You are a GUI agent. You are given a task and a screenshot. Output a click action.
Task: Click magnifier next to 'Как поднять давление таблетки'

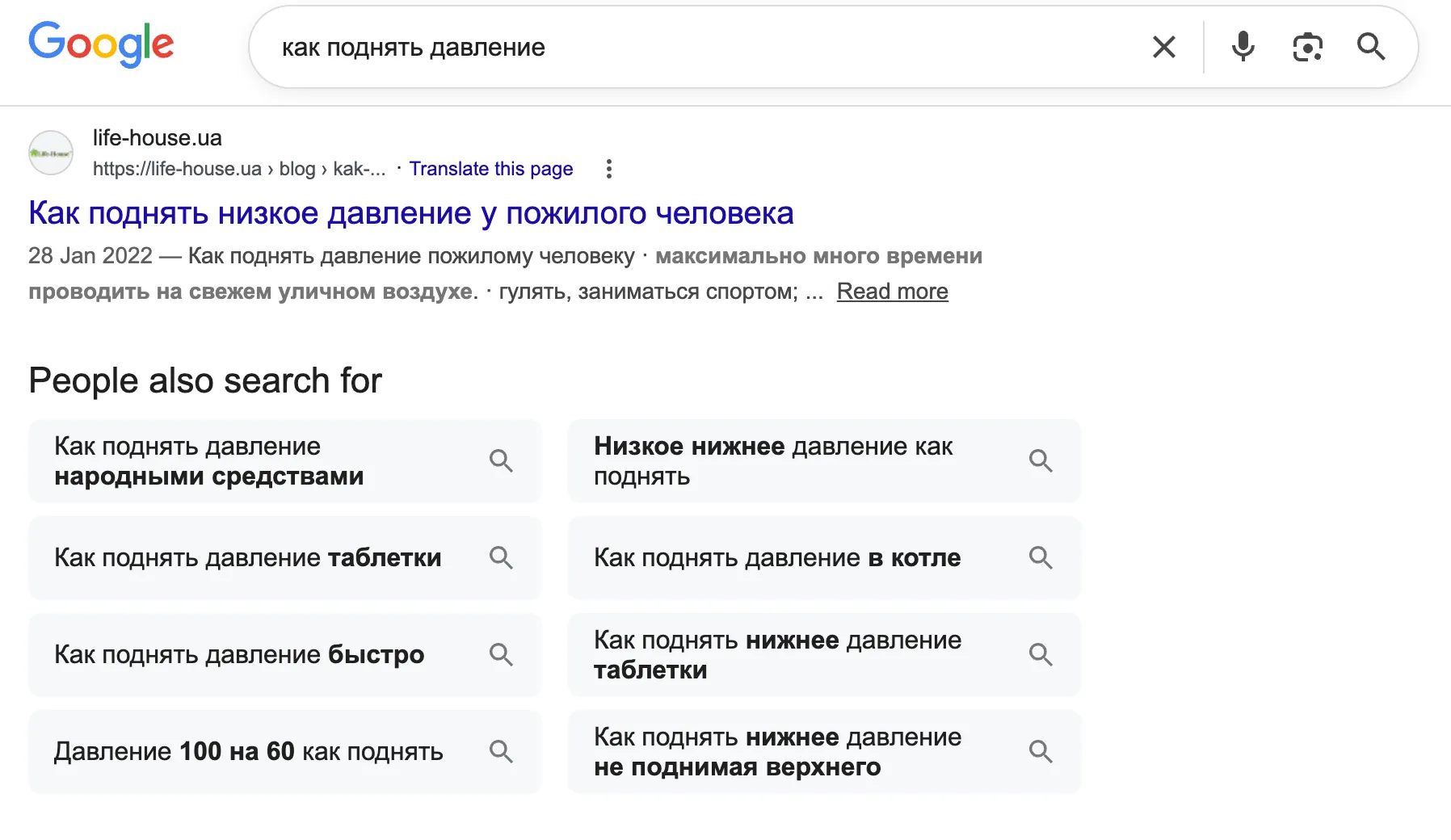coord(501,557)
